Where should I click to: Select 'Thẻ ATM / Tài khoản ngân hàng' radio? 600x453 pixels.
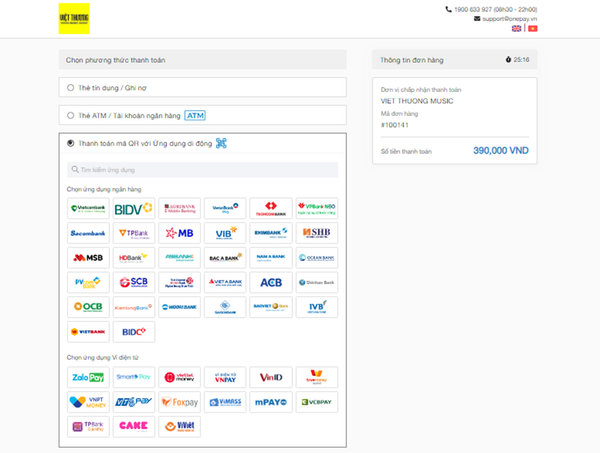click(x=70, y=115)
